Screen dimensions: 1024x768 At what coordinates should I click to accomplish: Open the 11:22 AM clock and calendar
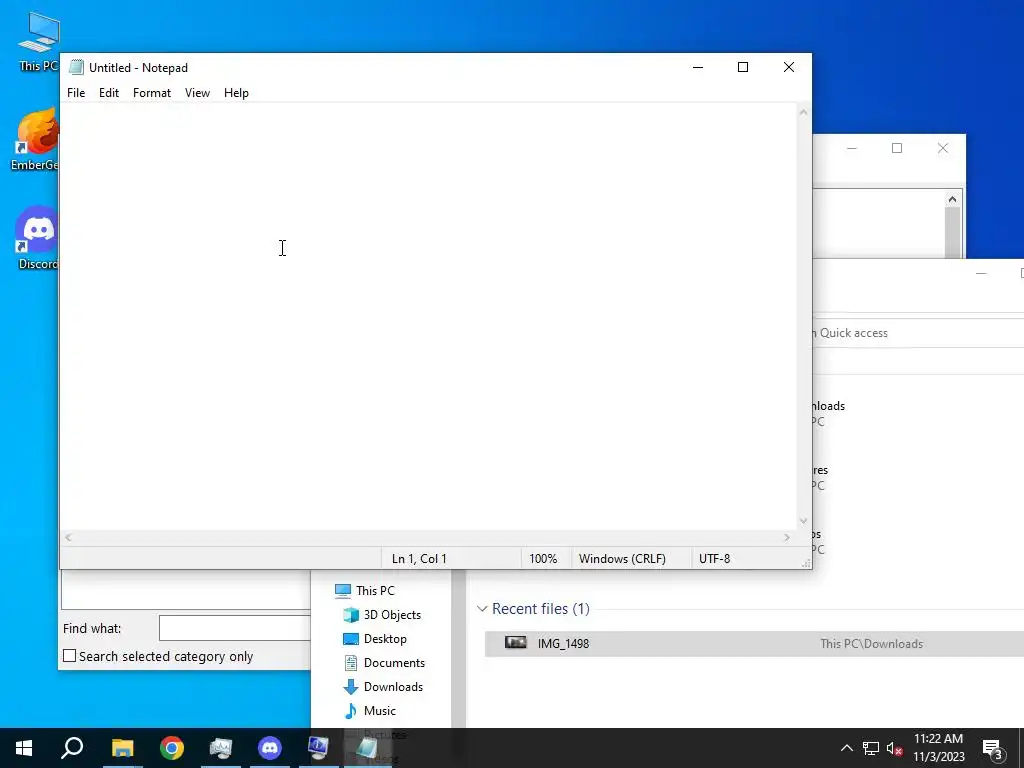click(x=938, y=748)
